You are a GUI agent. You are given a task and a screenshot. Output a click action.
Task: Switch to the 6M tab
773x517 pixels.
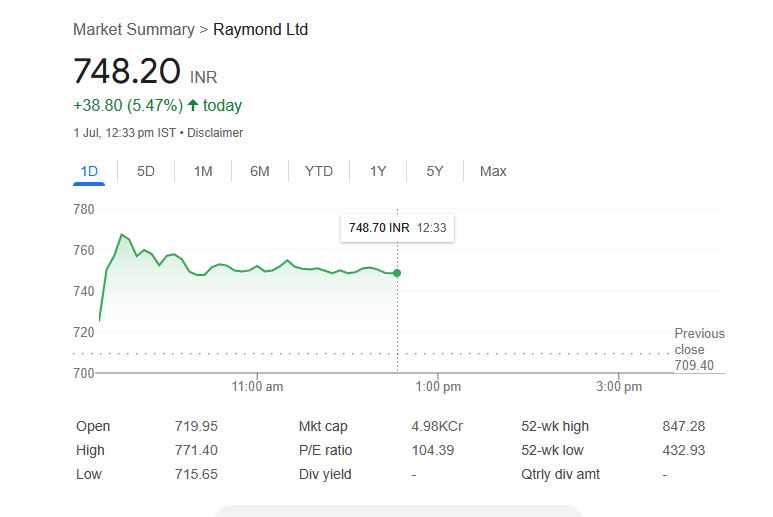(260, 171)
